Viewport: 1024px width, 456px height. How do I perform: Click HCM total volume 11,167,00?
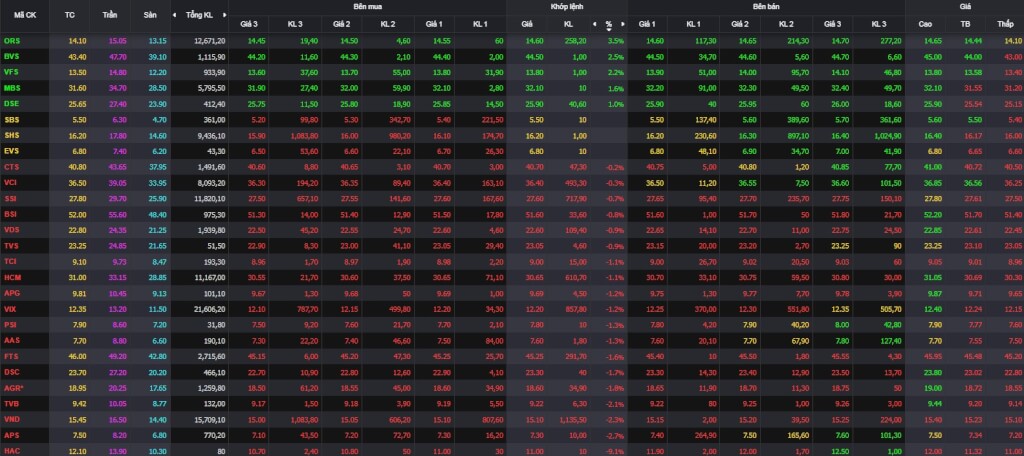point(210,277)
